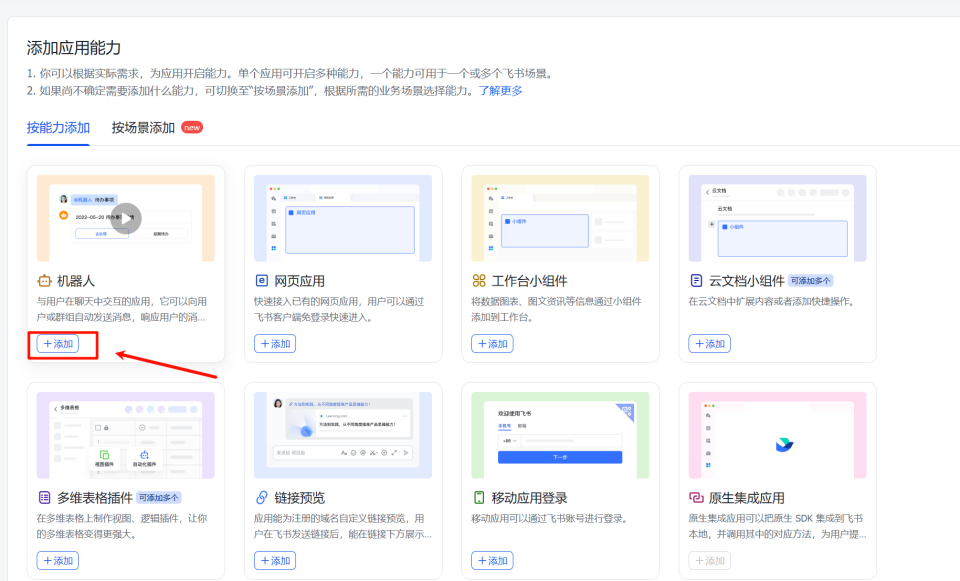Click the 云文档小组件 card title

[x=746, y=281]
